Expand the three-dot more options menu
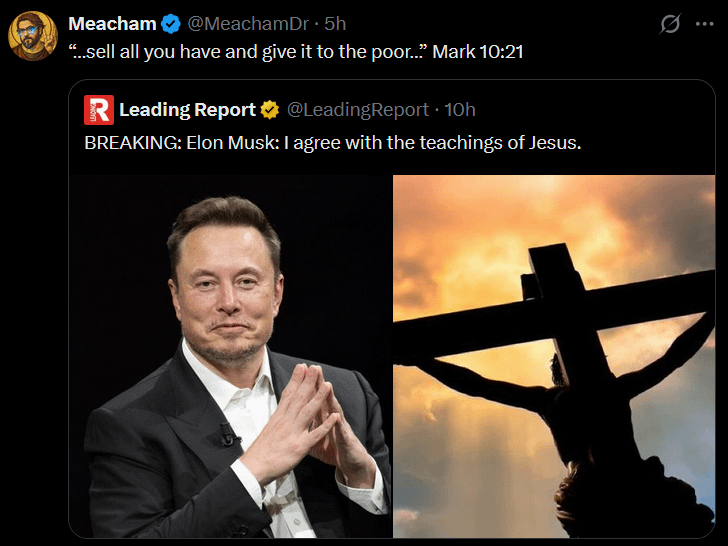The height and width of the screenshot is (546, 728). pos(704,25)
